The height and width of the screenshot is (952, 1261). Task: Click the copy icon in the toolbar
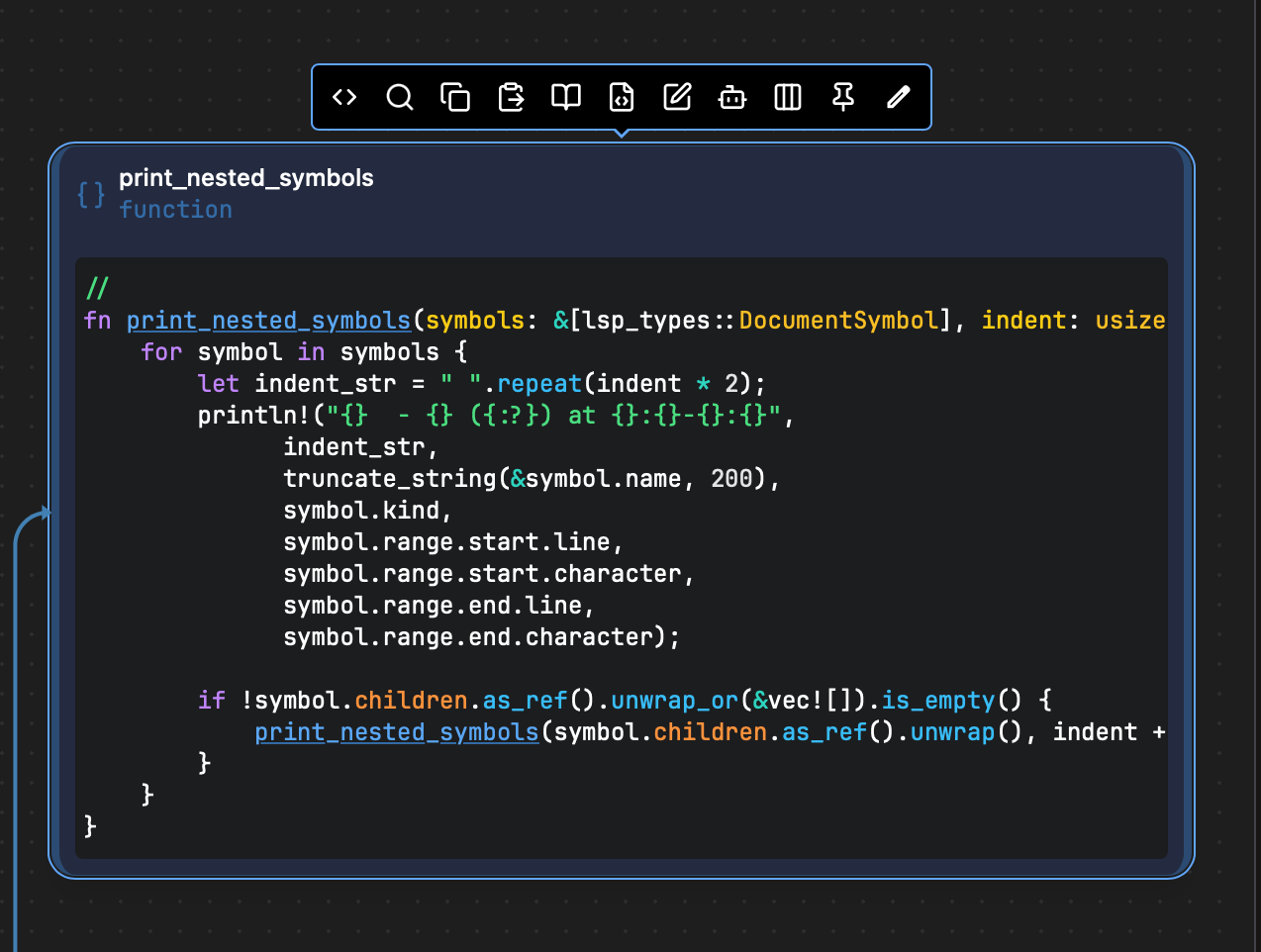(x=455, y=97)
